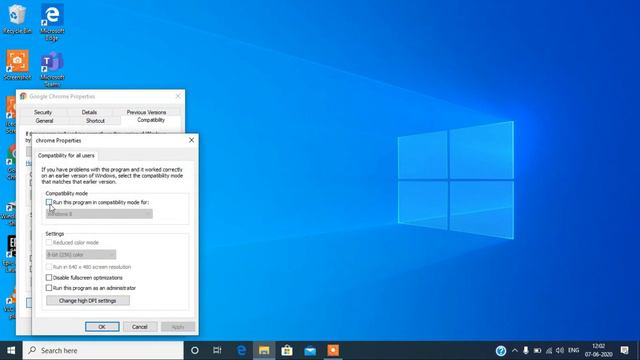The height and width of the screenshot is (360, 640).
Task: Click the Cortana circle on taskbar
Action: click(x=195, y=351)
